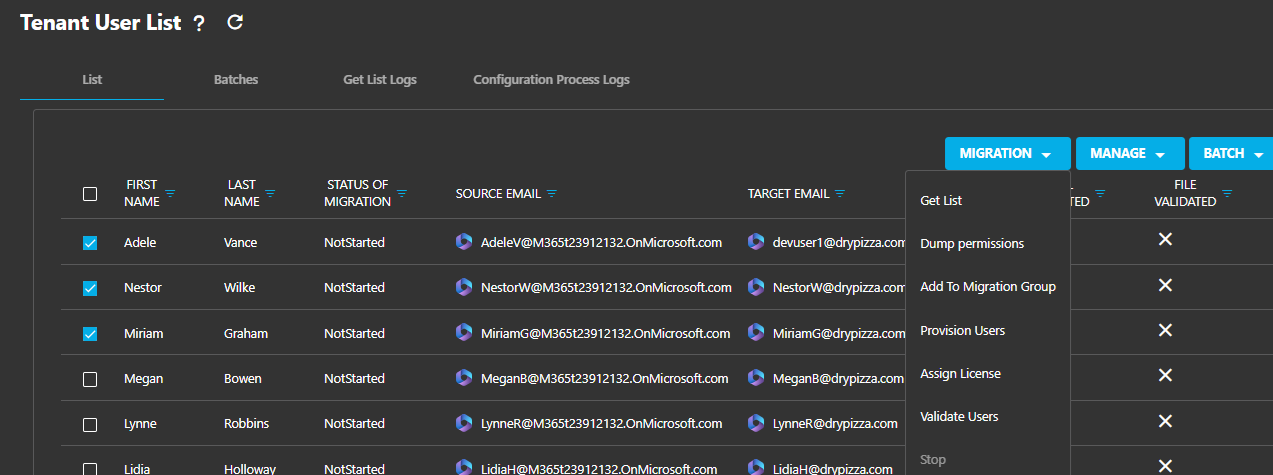Click Assign License menu option

point(960,373)
